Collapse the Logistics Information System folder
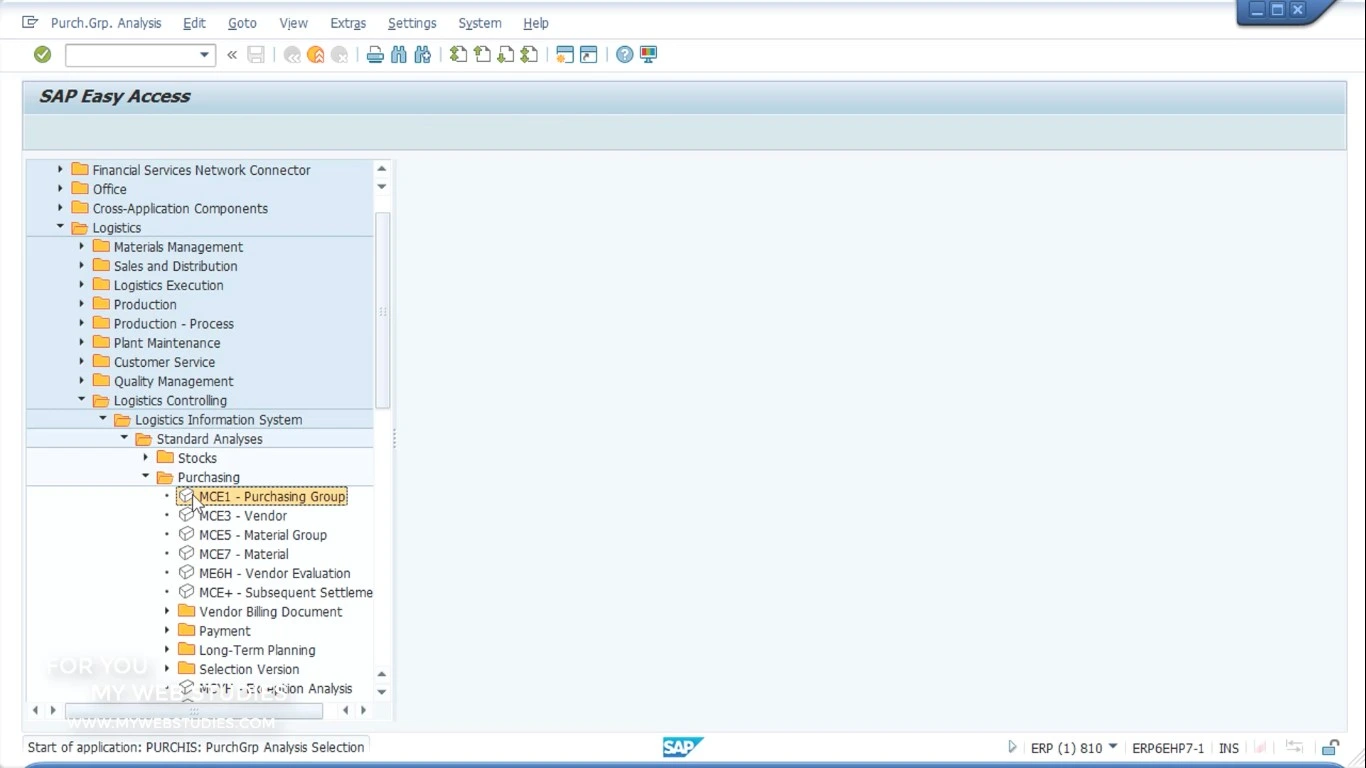1366x768 pixels. 103,419
